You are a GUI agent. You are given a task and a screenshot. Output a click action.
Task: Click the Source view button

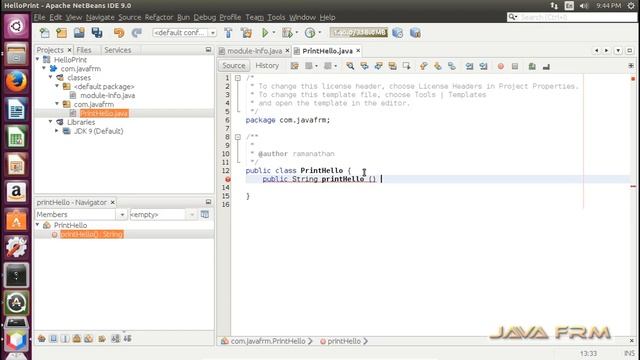coord(234,66)
